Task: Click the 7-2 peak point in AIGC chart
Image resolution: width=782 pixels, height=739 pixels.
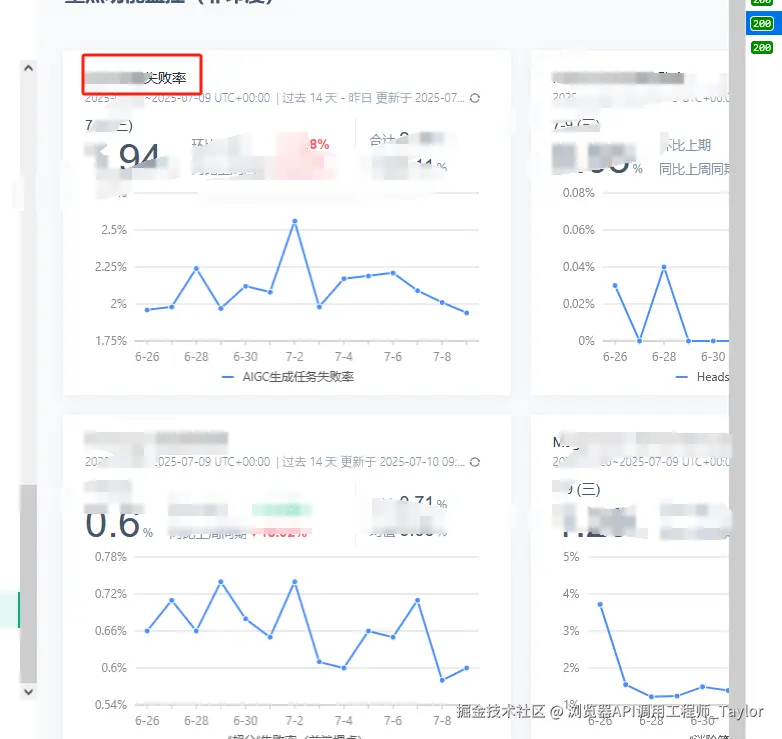Action: [x=295, y=221]
